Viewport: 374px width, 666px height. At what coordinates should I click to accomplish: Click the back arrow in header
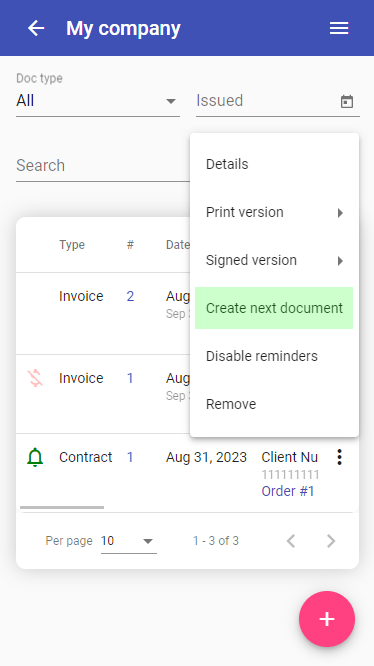point(36,28)
